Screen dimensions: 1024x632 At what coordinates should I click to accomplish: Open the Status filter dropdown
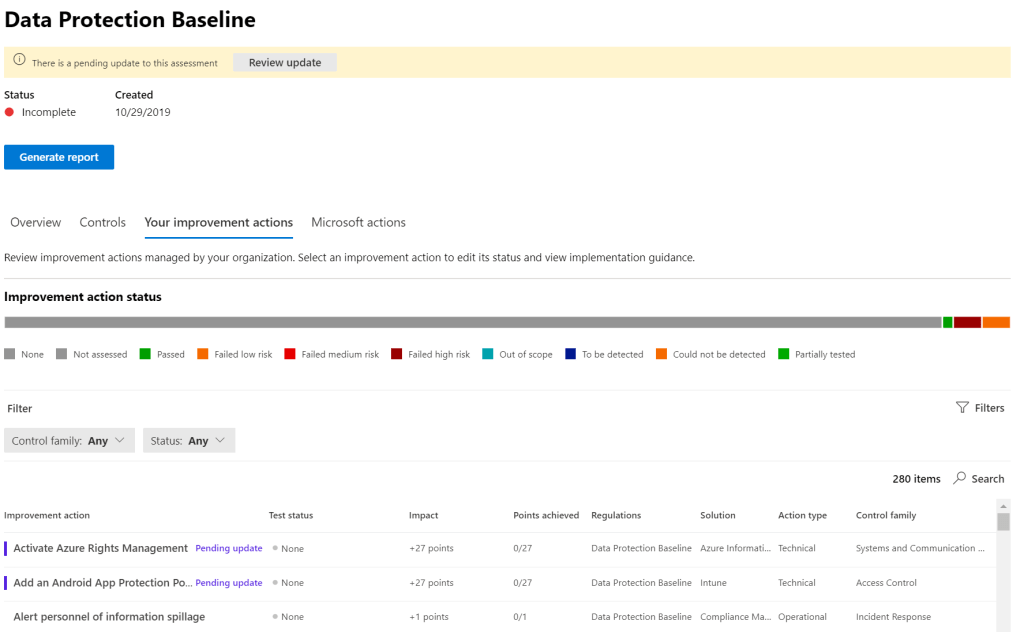[x=189, y=441]
